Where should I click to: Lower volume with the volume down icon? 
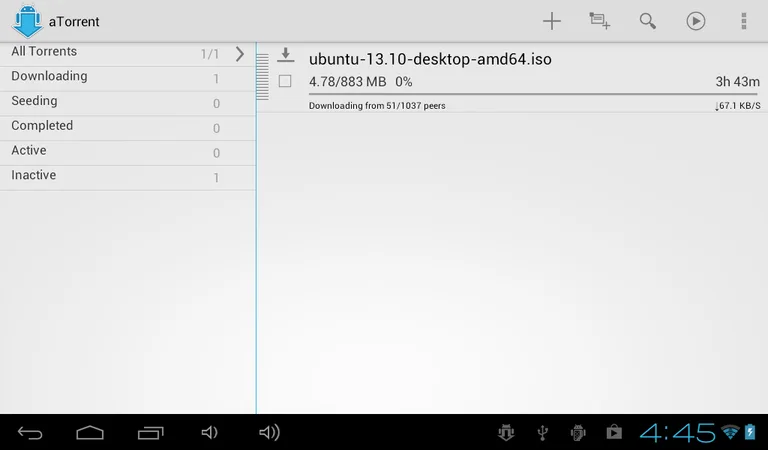209,432
